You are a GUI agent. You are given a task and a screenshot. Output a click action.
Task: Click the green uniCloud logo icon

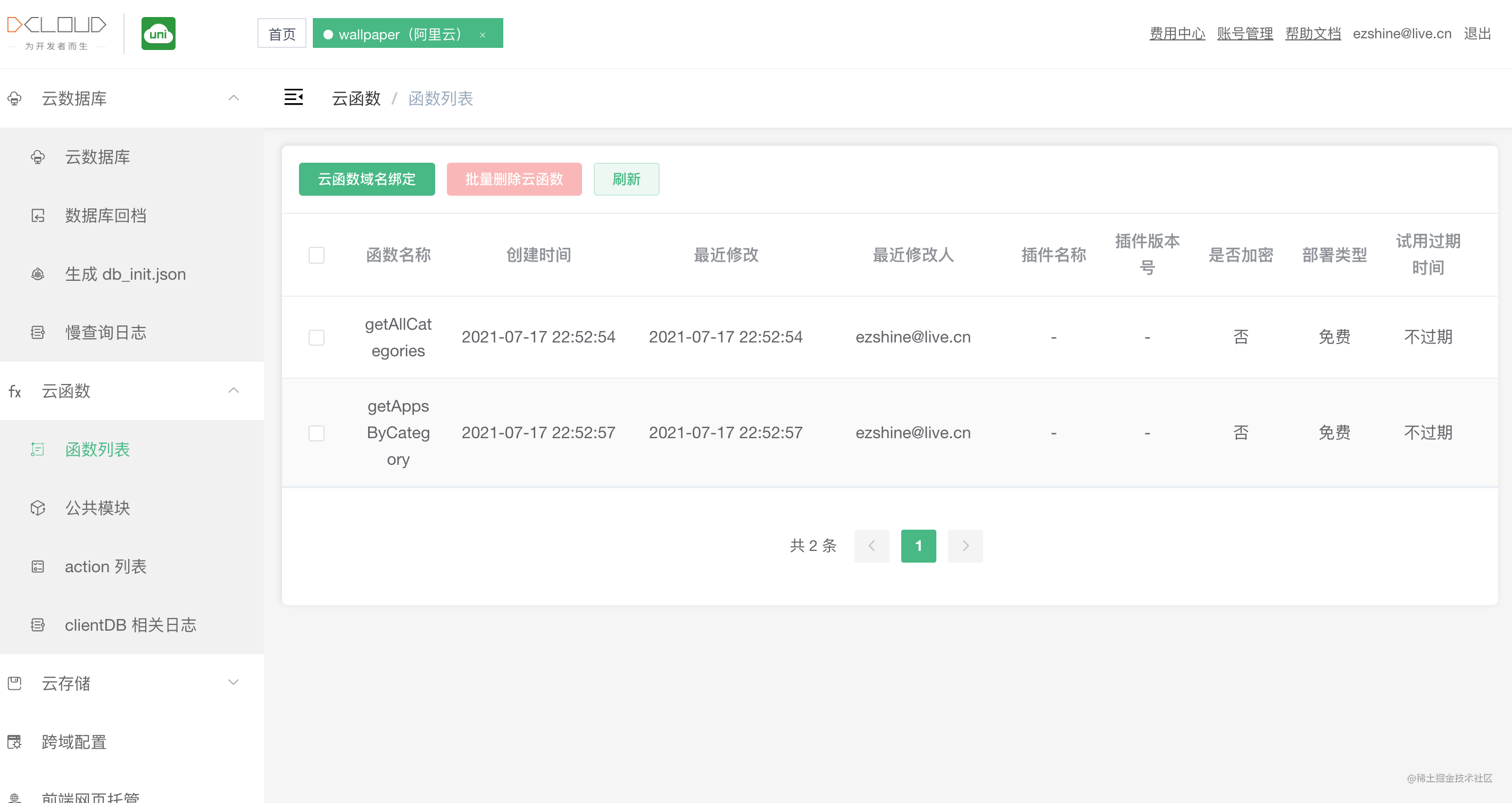pos(159,34)
